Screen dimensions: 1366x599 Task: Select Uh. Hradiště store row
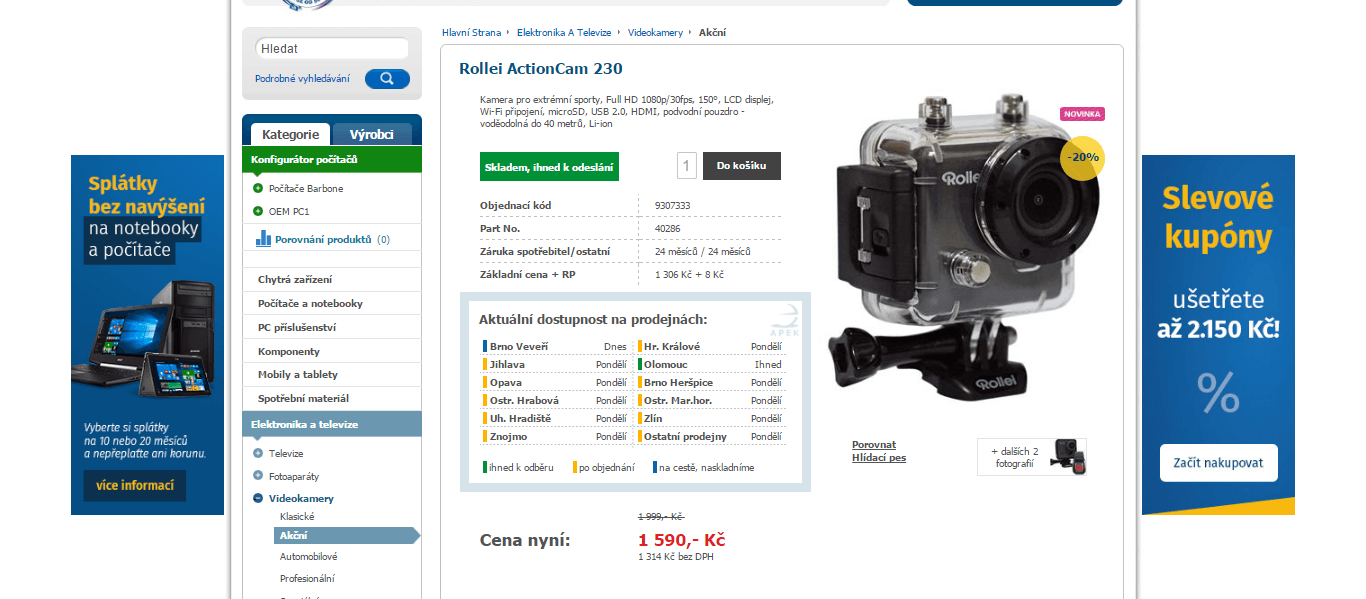pos(555,419)
